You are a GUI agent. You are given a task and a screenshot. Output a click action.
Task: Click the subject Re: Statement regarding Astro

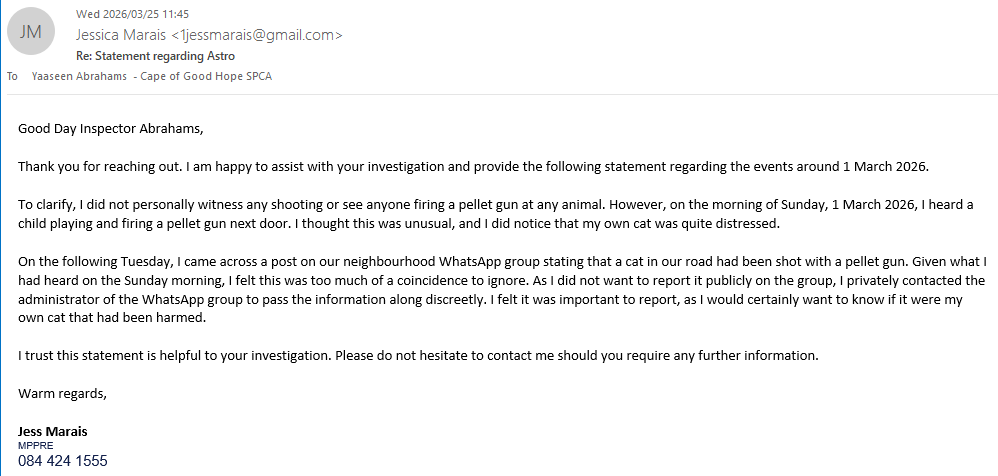(155, 56)
